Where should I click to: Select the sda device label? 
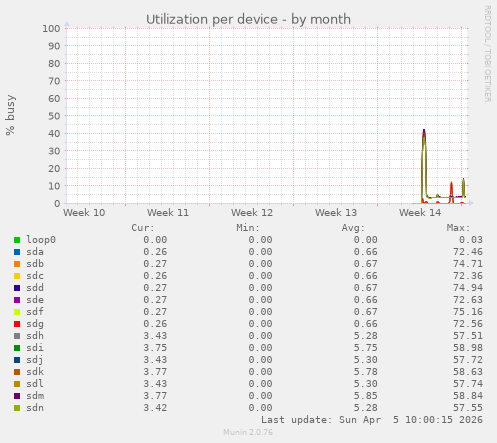click(x=35, y=252)
